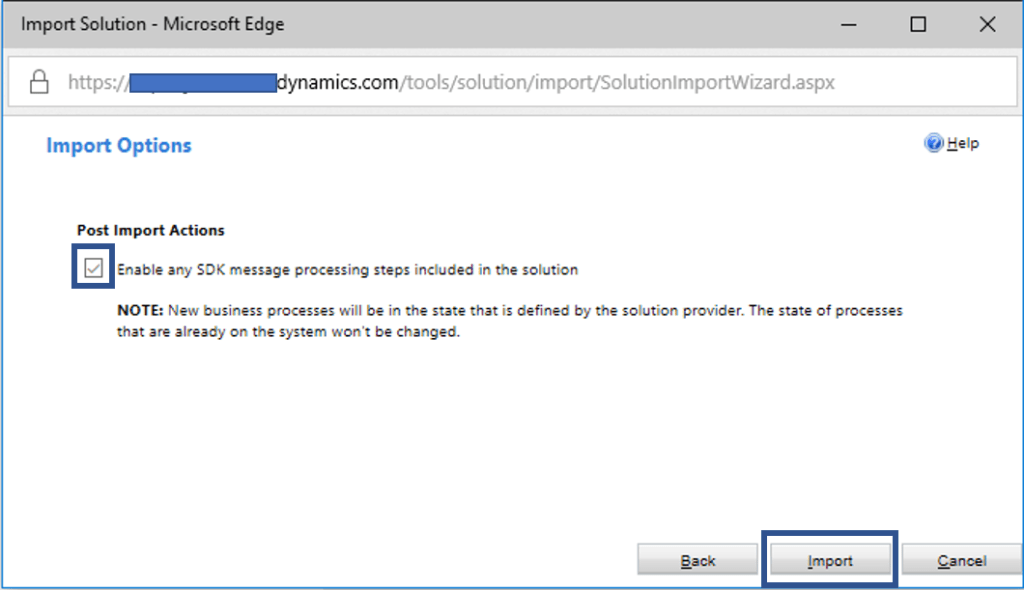Viewport: 1024px width, 590px height.
Task: Cancel the solution import
Action: (962, 559)
